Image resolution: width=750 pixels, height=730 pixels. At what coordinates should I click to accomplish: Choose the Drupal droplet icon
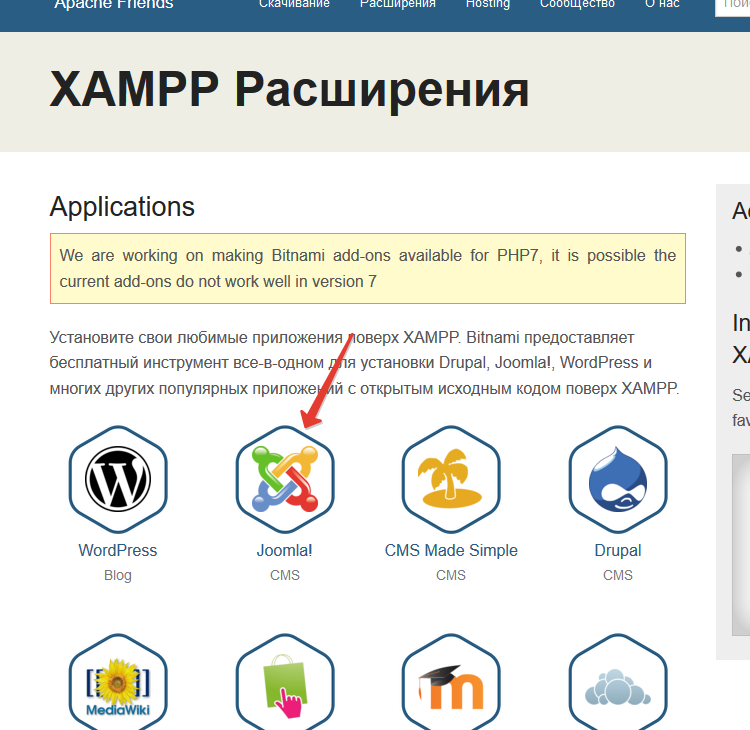coord(618,479)
